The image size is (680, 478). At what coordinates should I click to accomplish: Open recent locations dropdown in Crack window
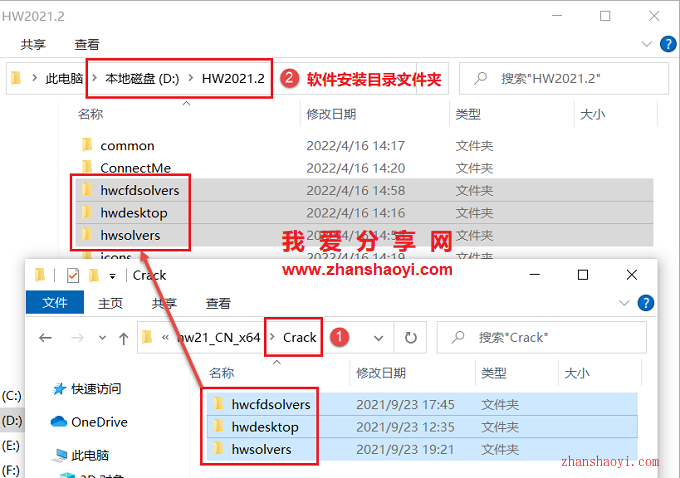point(102,337)
